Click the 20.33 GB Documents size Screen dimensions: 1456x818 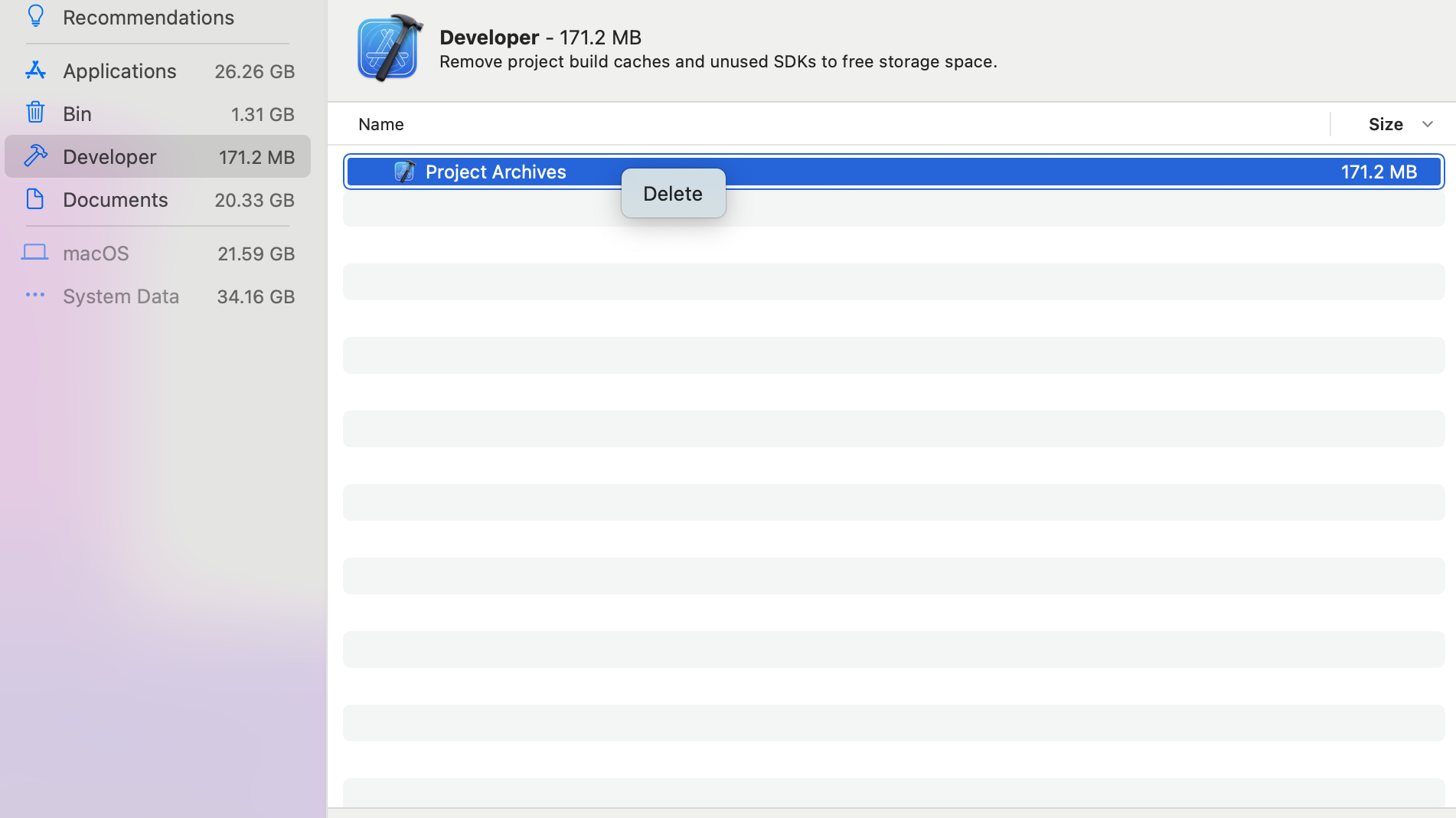(x=255, y=200)
